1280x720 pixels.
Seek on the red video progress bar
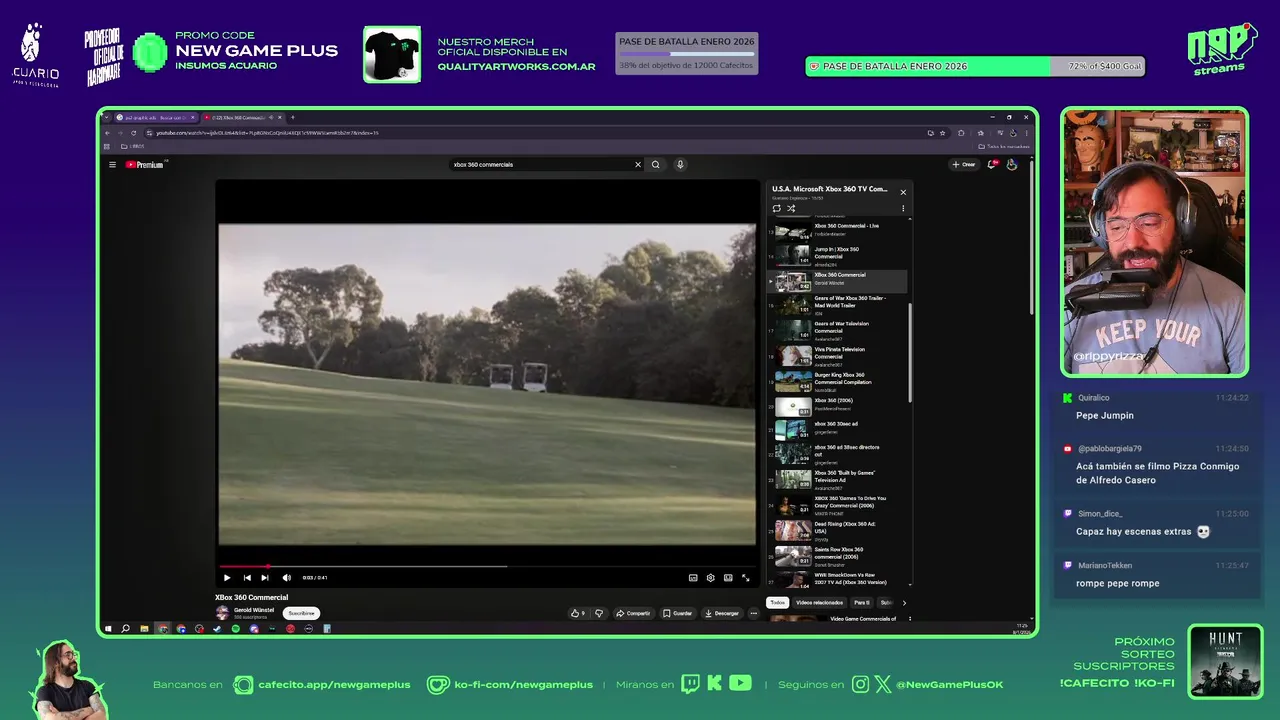coord(487,566)
